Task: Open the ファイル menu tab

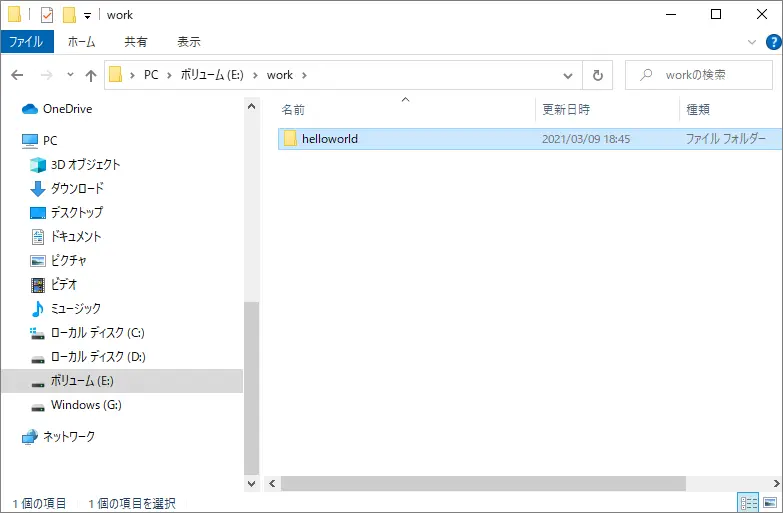Action: pyautogui.click(x=27, y=42)
